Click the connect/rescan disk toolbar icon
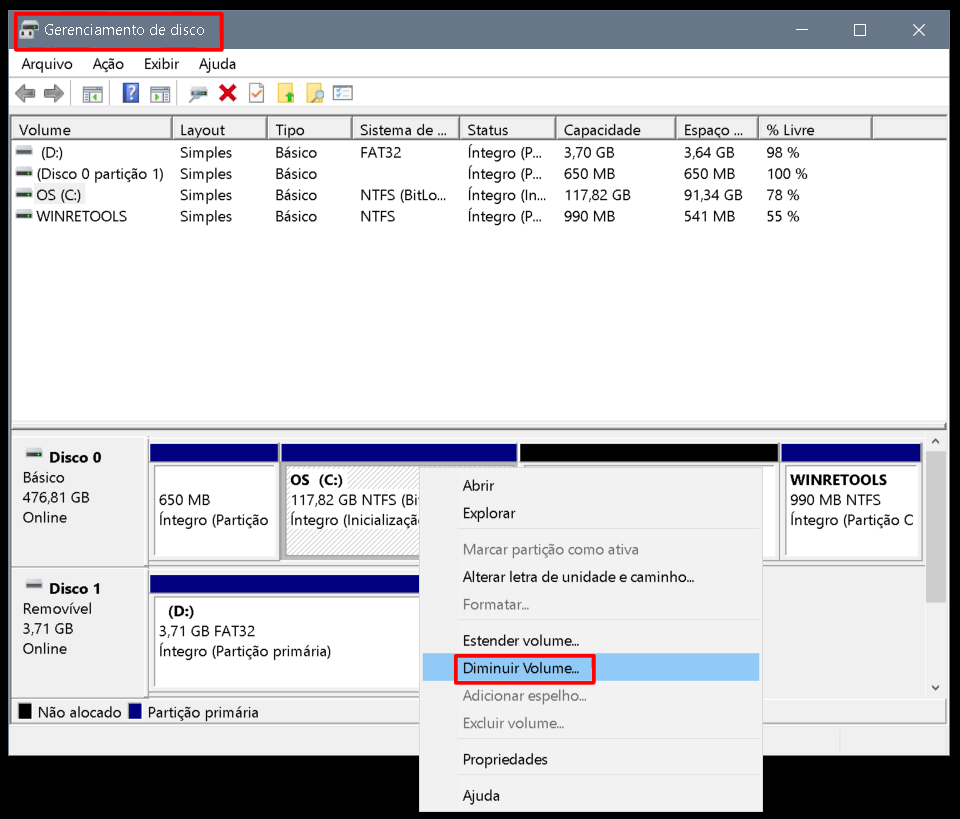The height and width of the screenshot is (819, 960). pos(198,94)
